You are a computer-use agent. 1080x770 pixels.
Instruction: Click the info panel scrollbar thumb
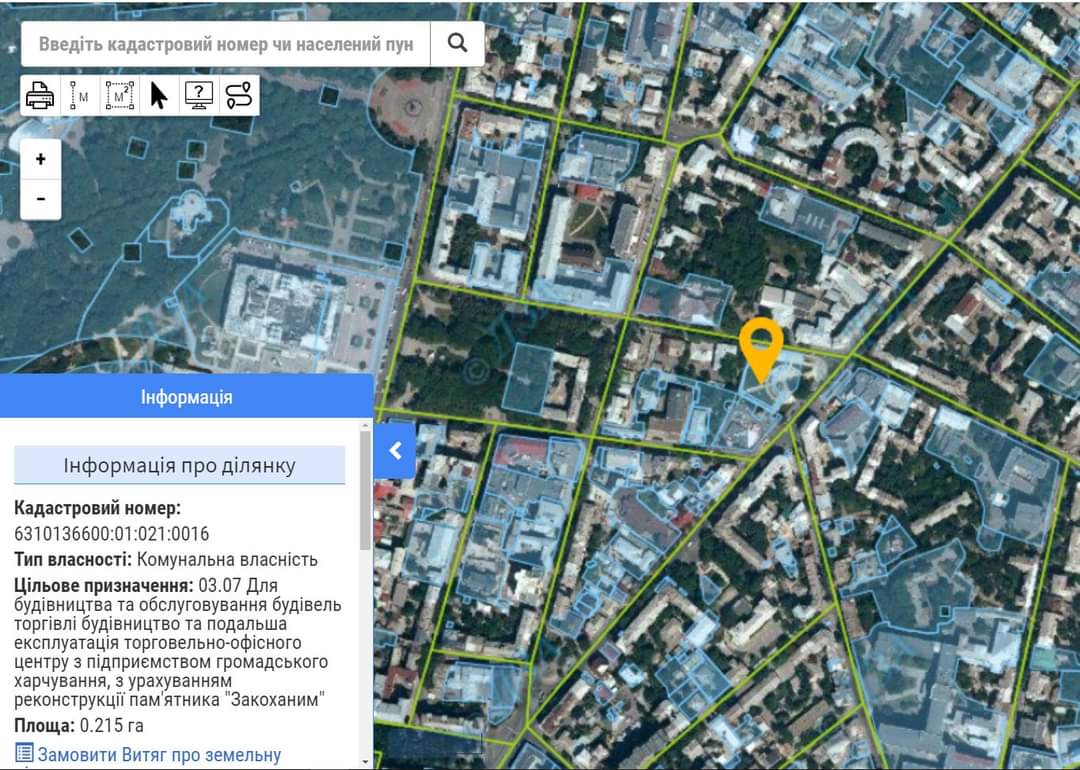(x=365, y=490)
